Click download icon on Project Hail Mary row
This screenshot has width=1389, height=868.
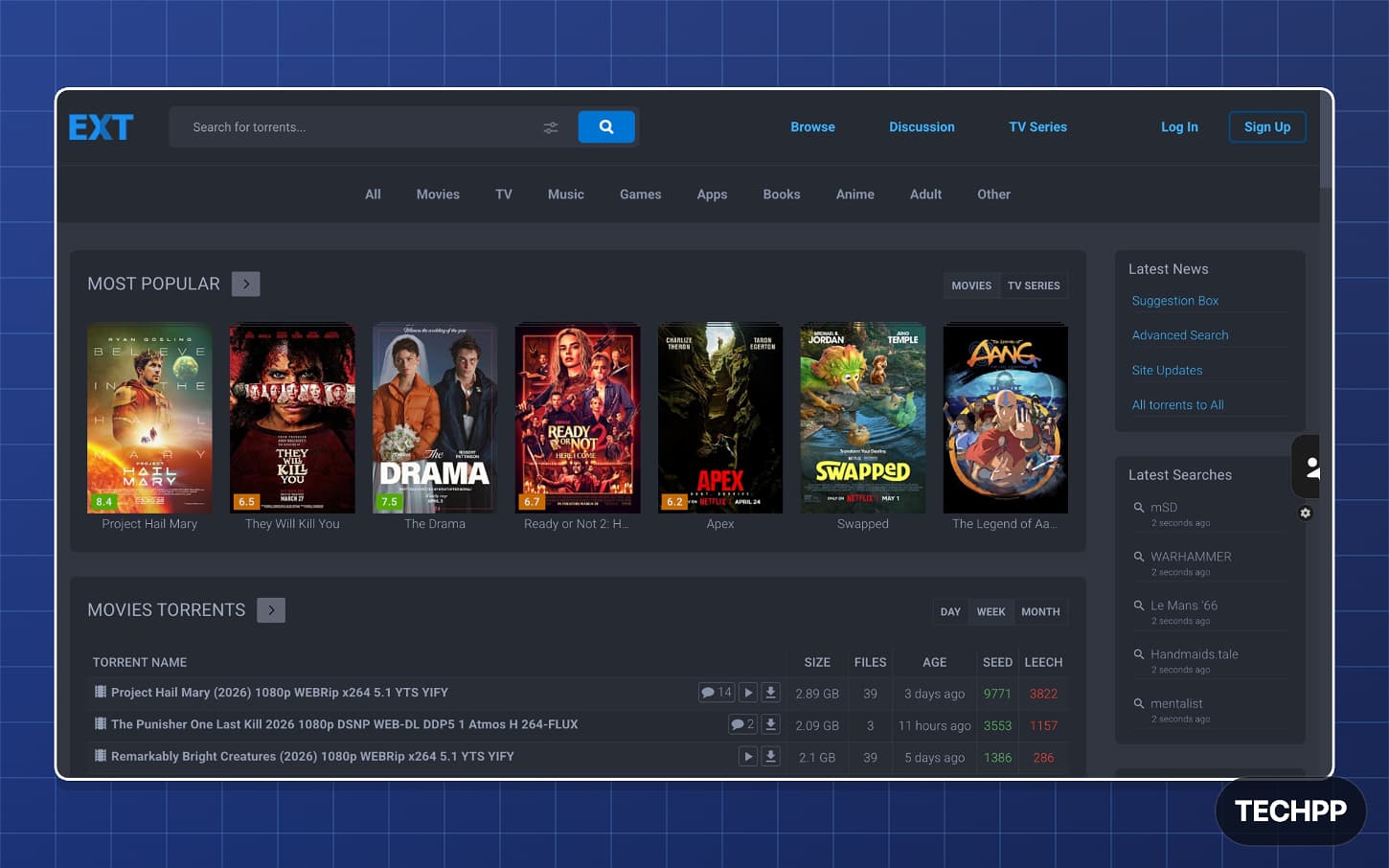(x=770, y=693)
